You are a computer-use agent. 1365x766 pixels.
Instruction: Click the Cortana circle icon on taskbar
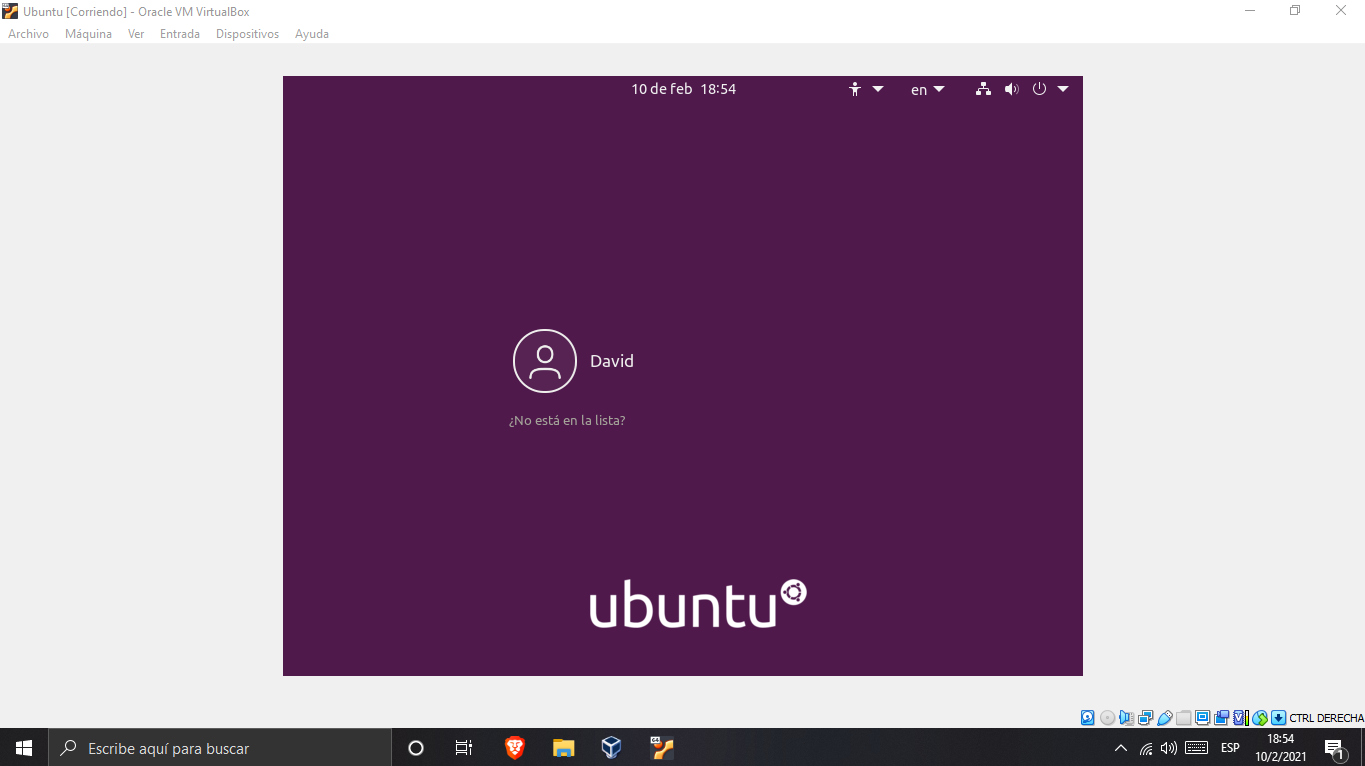[416, 747]
